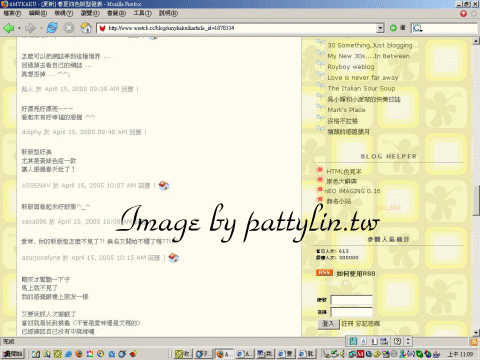
Task: Click the grey Stop loading button
Action: 69,28
